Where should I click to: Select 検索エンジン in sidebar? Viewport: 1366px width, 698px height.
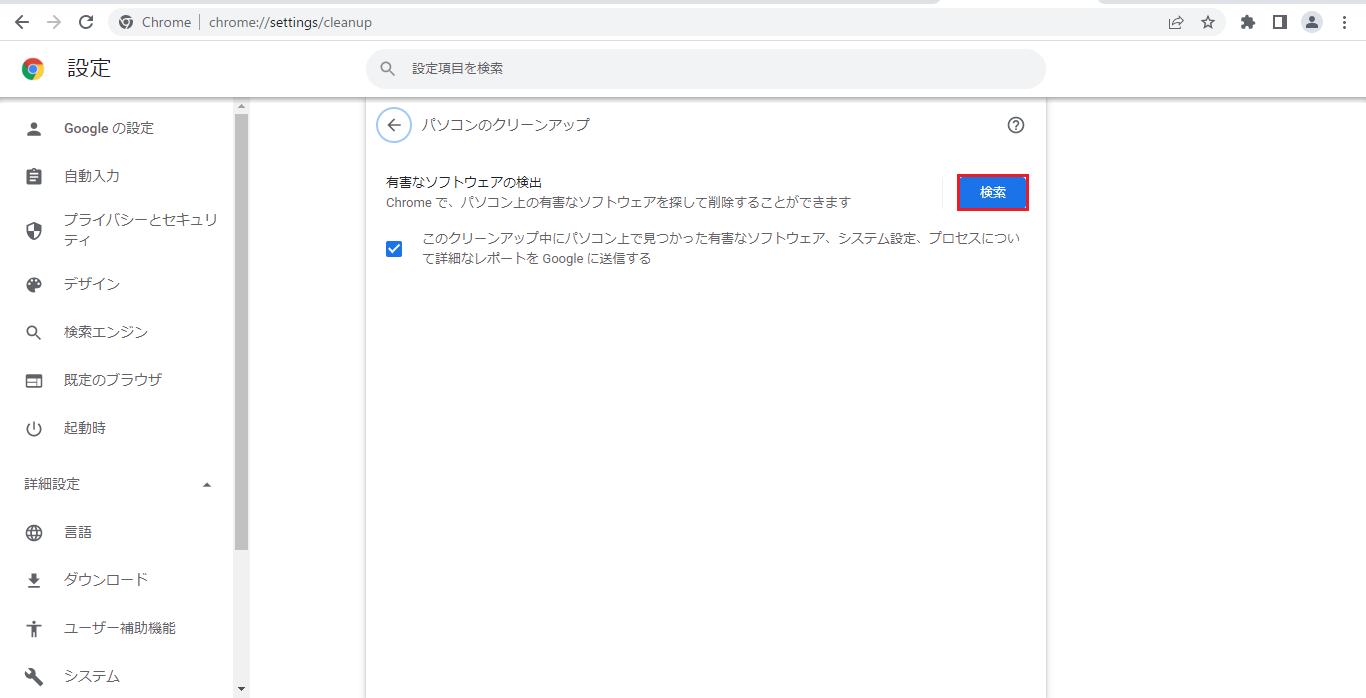coord(106,332)
